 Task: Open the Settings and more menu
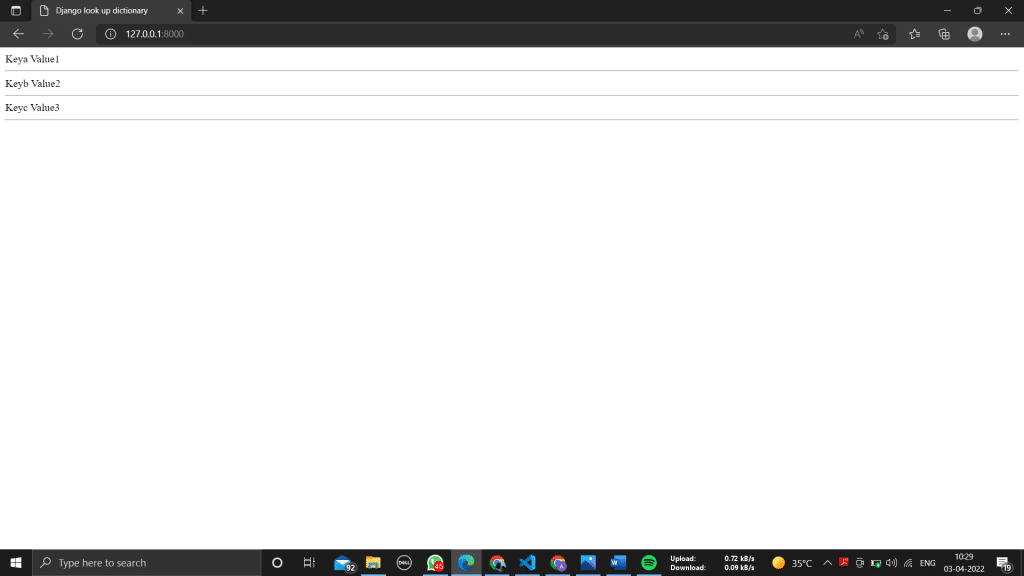tap(1006, 33)
